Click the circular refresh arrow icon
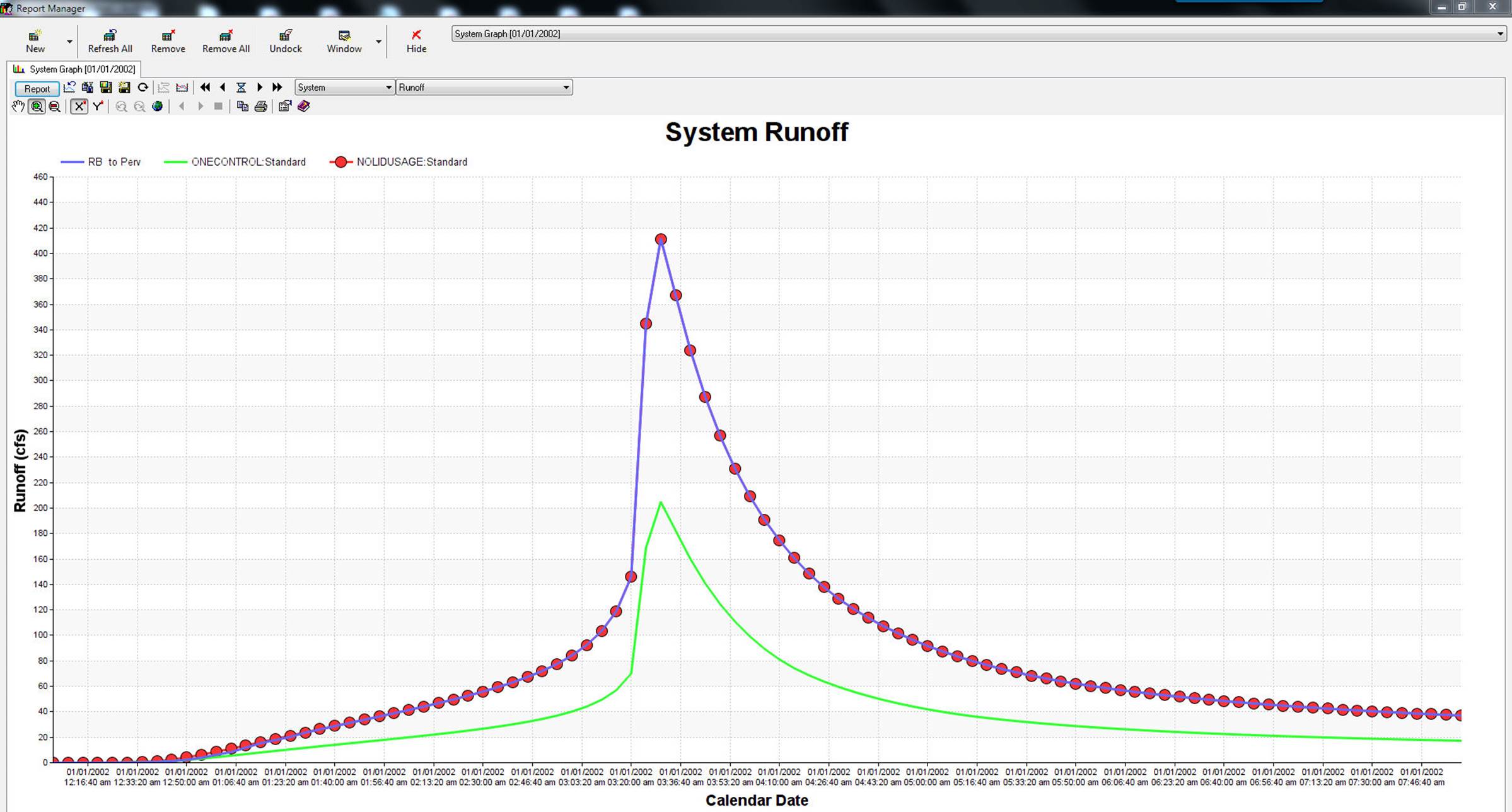1512x812 pixels. pos(143,88)
